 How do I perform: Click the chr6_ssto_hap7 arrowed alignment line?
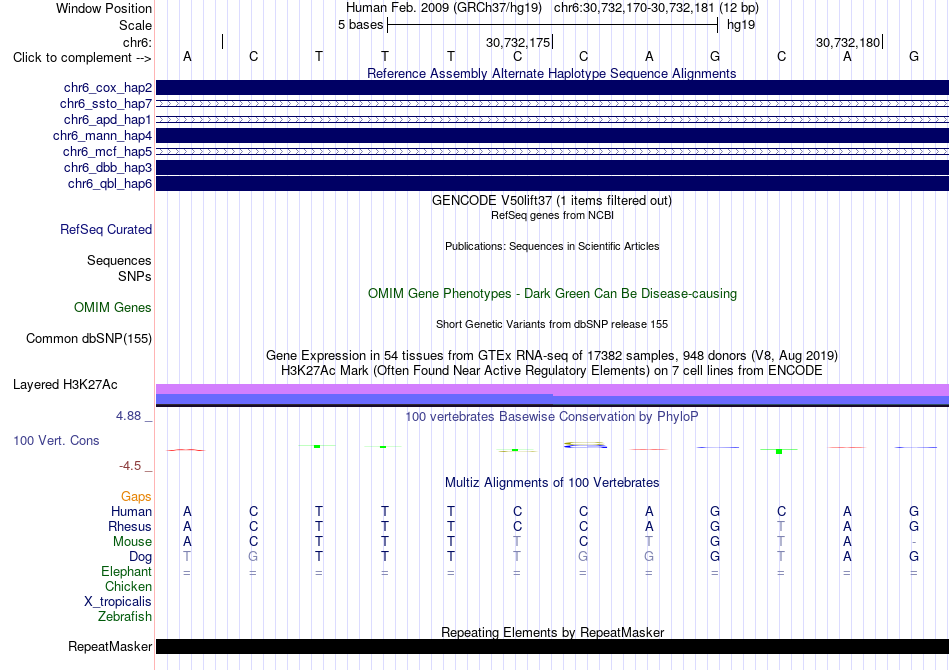553,104
